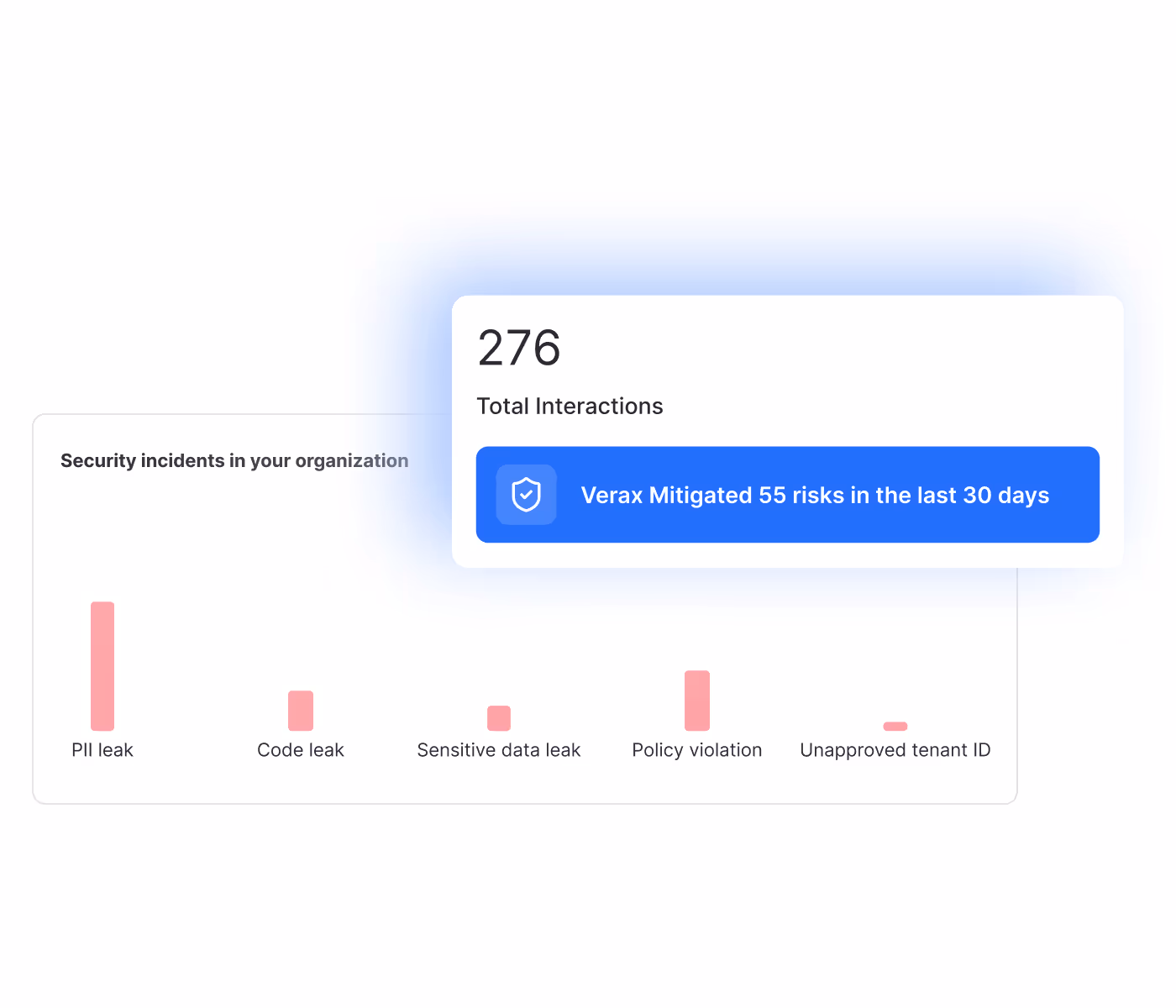Image resolution: width=1176 pixels, height=1008 pixels.
Task: Click the Policy violation label
Action: [x=697, y=750]
